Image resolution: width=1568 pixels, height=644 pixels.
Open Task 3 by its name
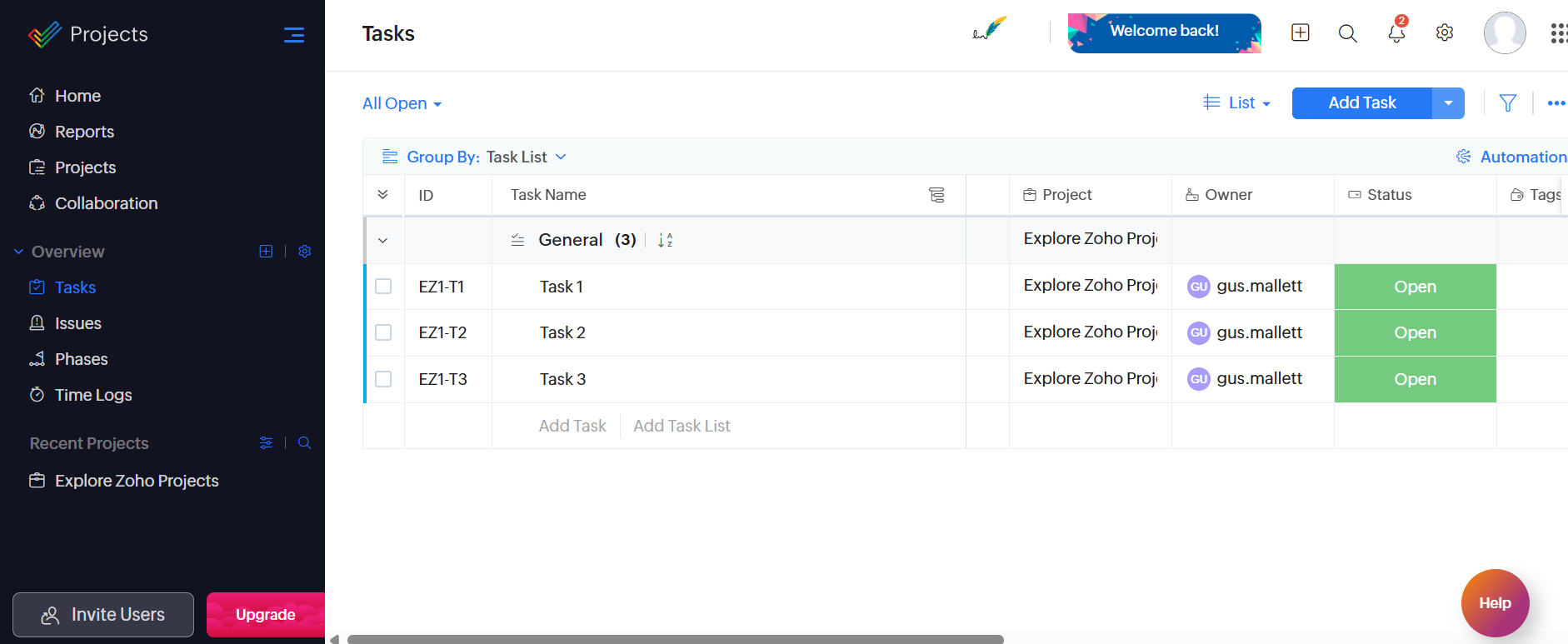(x=562, y=379)
